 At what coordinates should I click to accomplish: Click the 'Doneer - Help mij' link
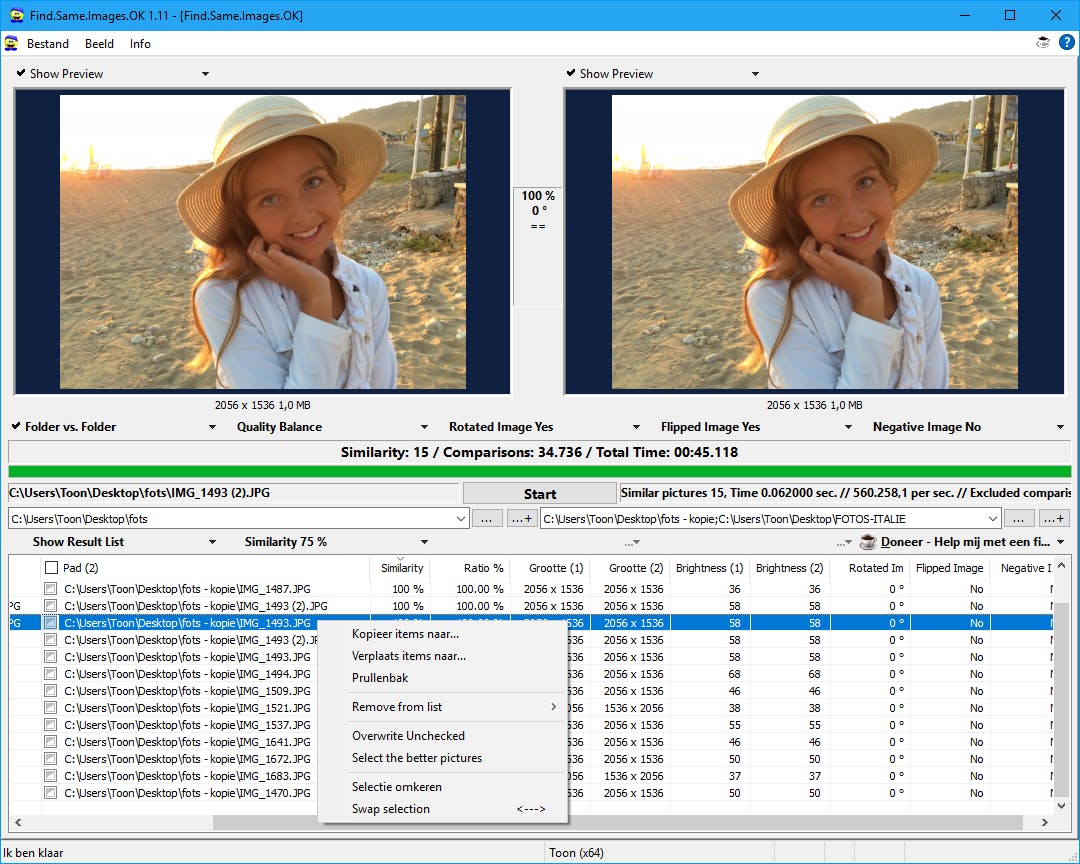(964, 542)
